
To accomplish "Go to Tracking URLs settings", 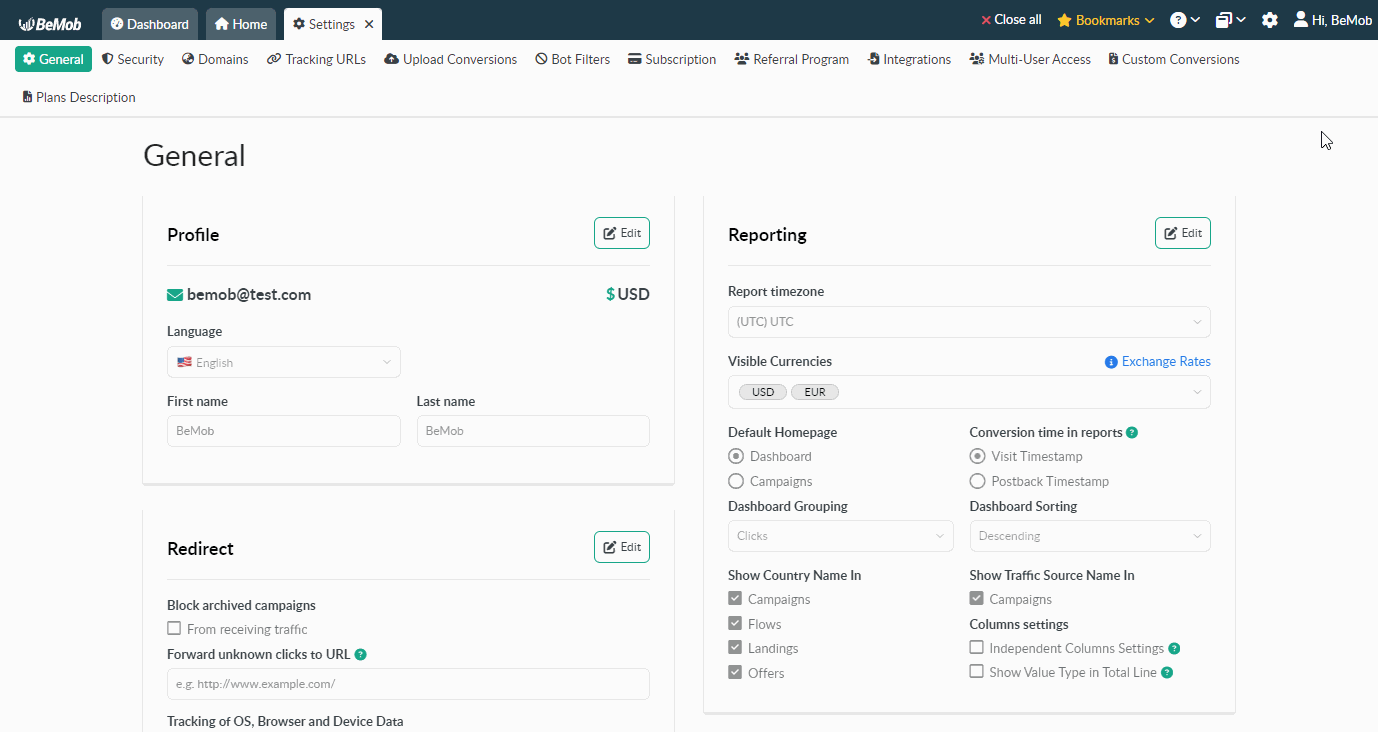I will pos(316,59).
